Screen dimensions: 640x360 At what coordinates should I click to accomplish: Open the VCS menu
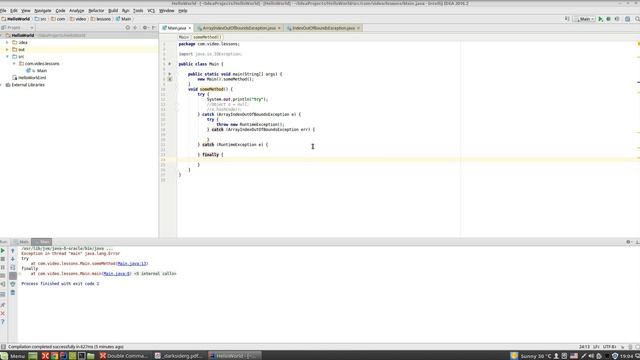click(151, 11)
